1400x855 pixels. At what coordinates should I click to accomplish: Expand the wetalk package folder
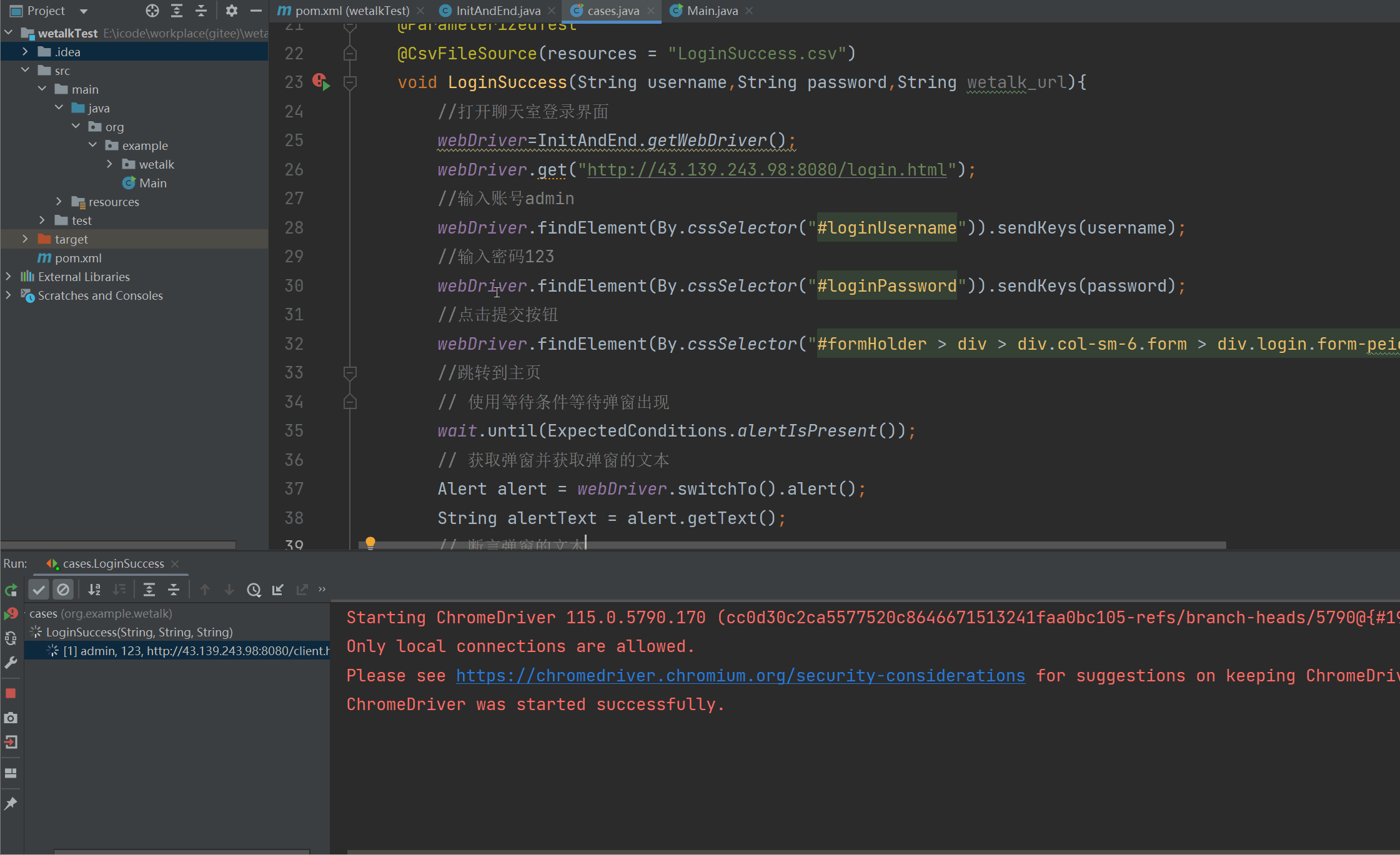pyautogui.click(x=110, y=164)
